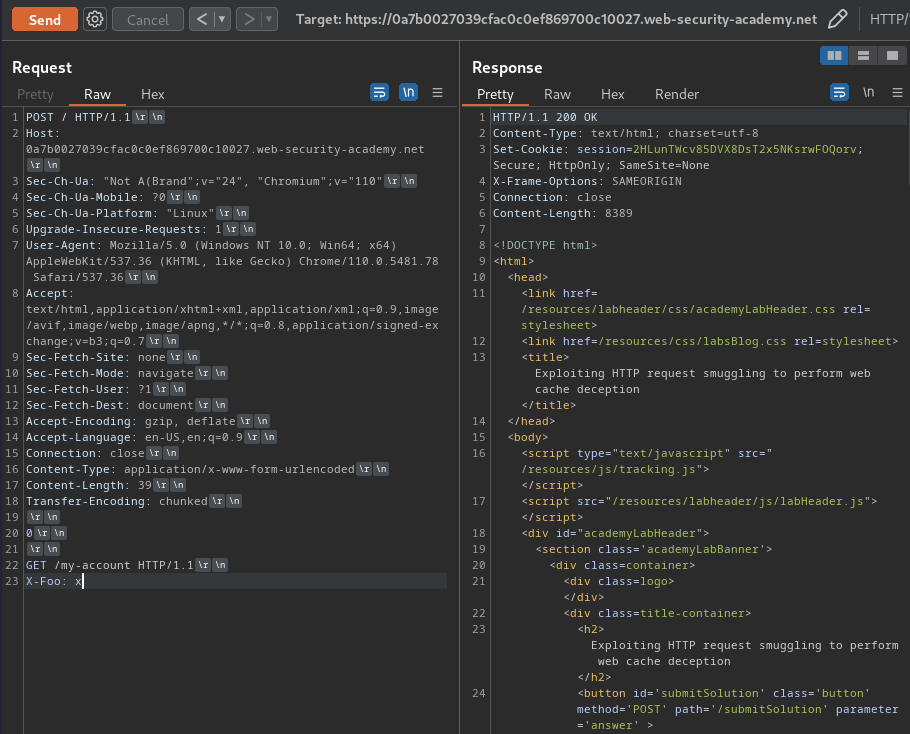Open history dropdown beside back arrow

(222, 19)
